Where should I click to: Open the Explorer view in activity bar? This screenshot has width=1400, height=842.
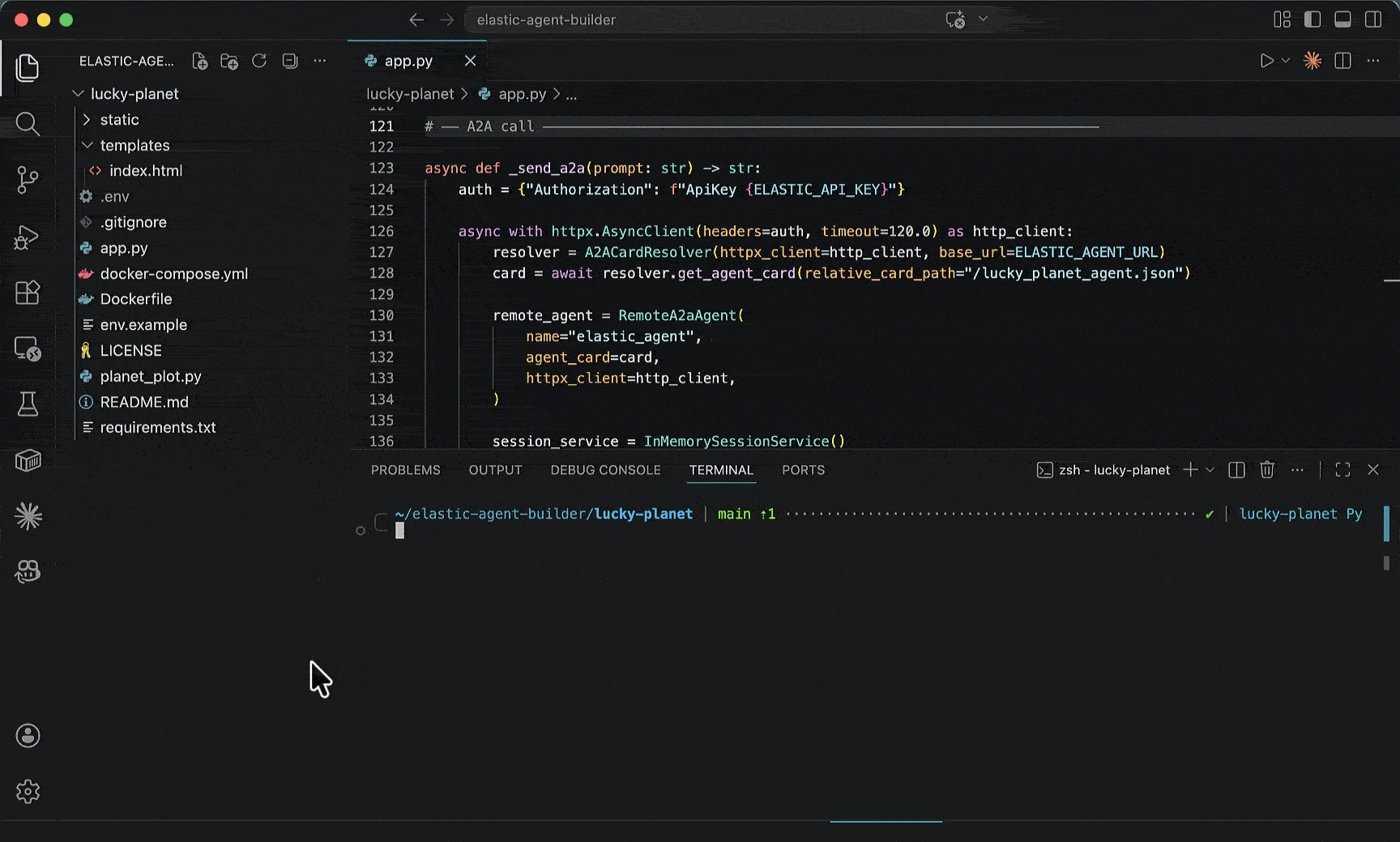point(28,68)
